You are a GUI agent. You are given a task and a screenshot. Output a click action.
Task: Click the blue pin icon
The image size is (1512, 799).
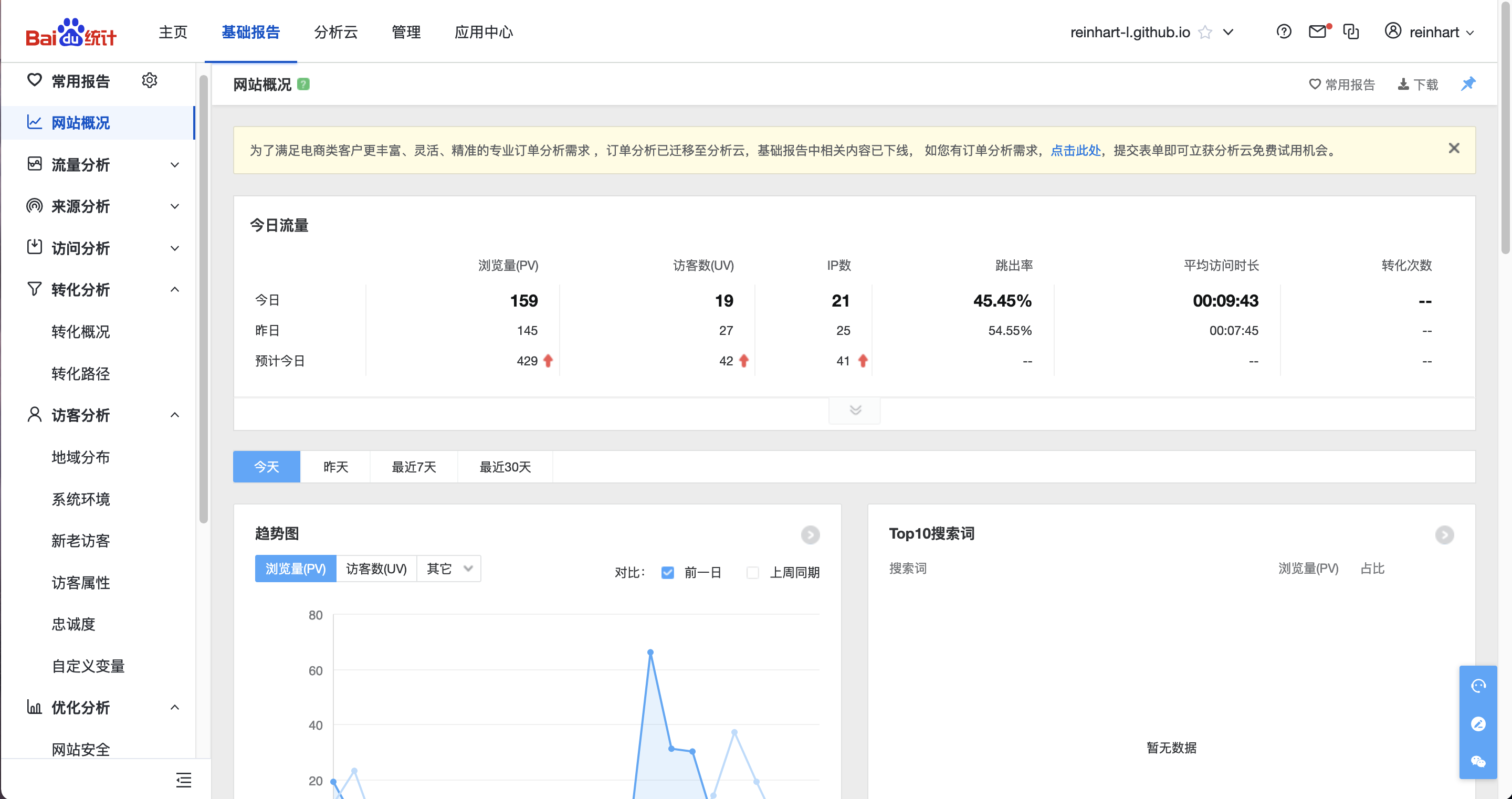[x=1467, y=84]
